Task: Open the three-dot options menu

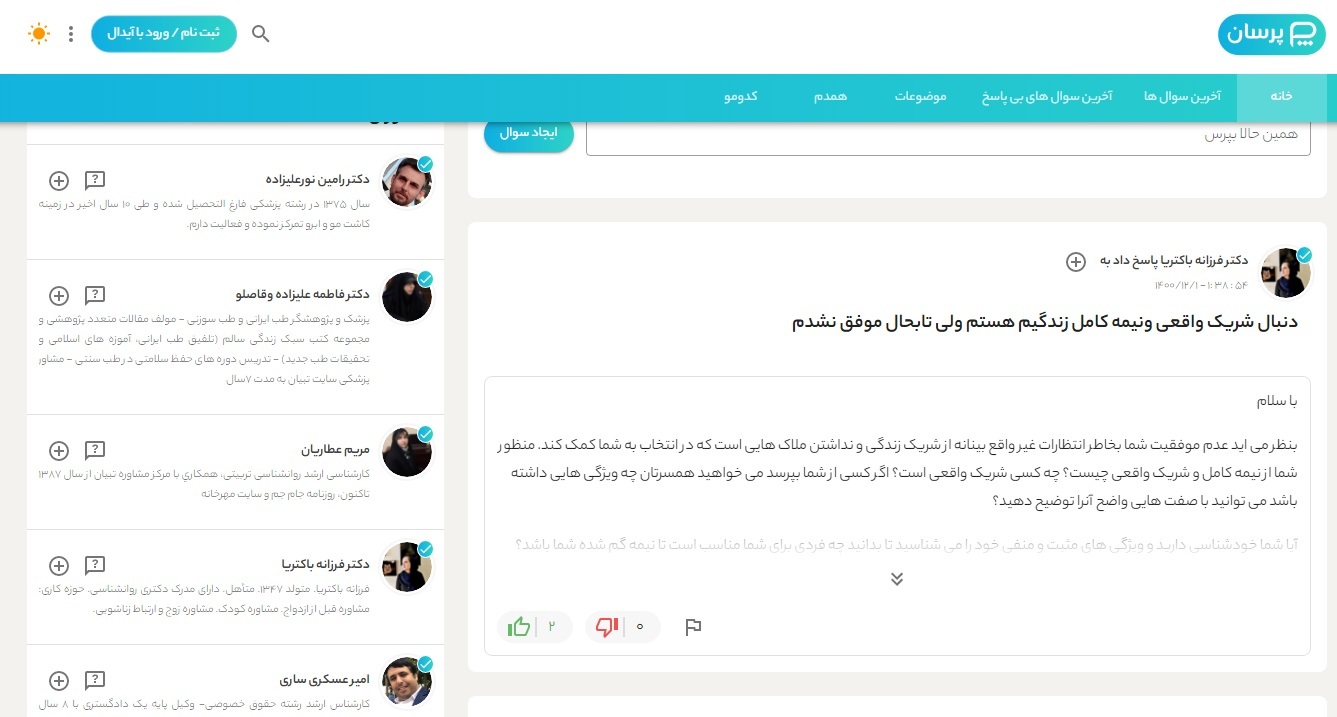Action: 70,33
